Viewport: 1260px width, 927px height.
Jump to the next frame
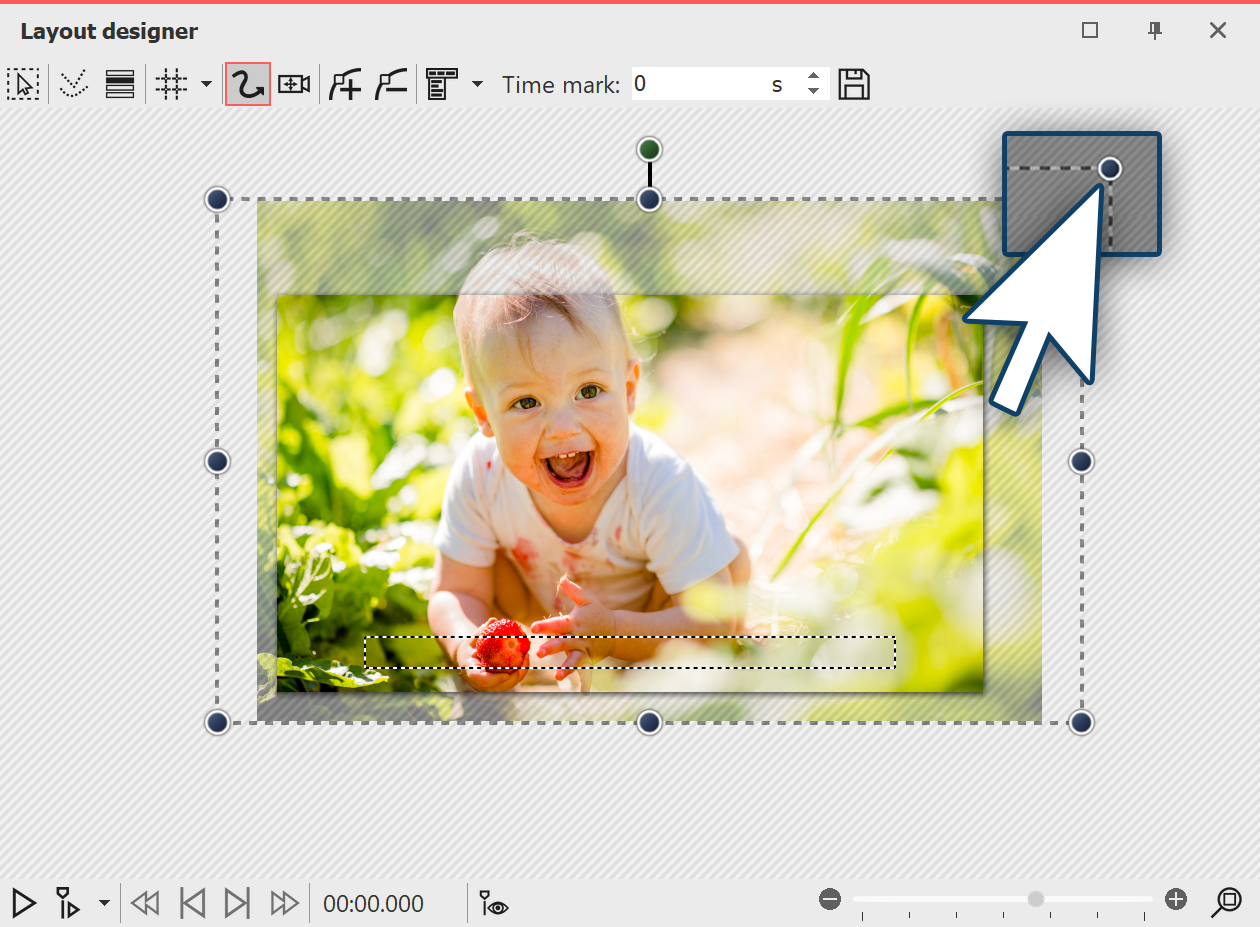coord(237,903)
